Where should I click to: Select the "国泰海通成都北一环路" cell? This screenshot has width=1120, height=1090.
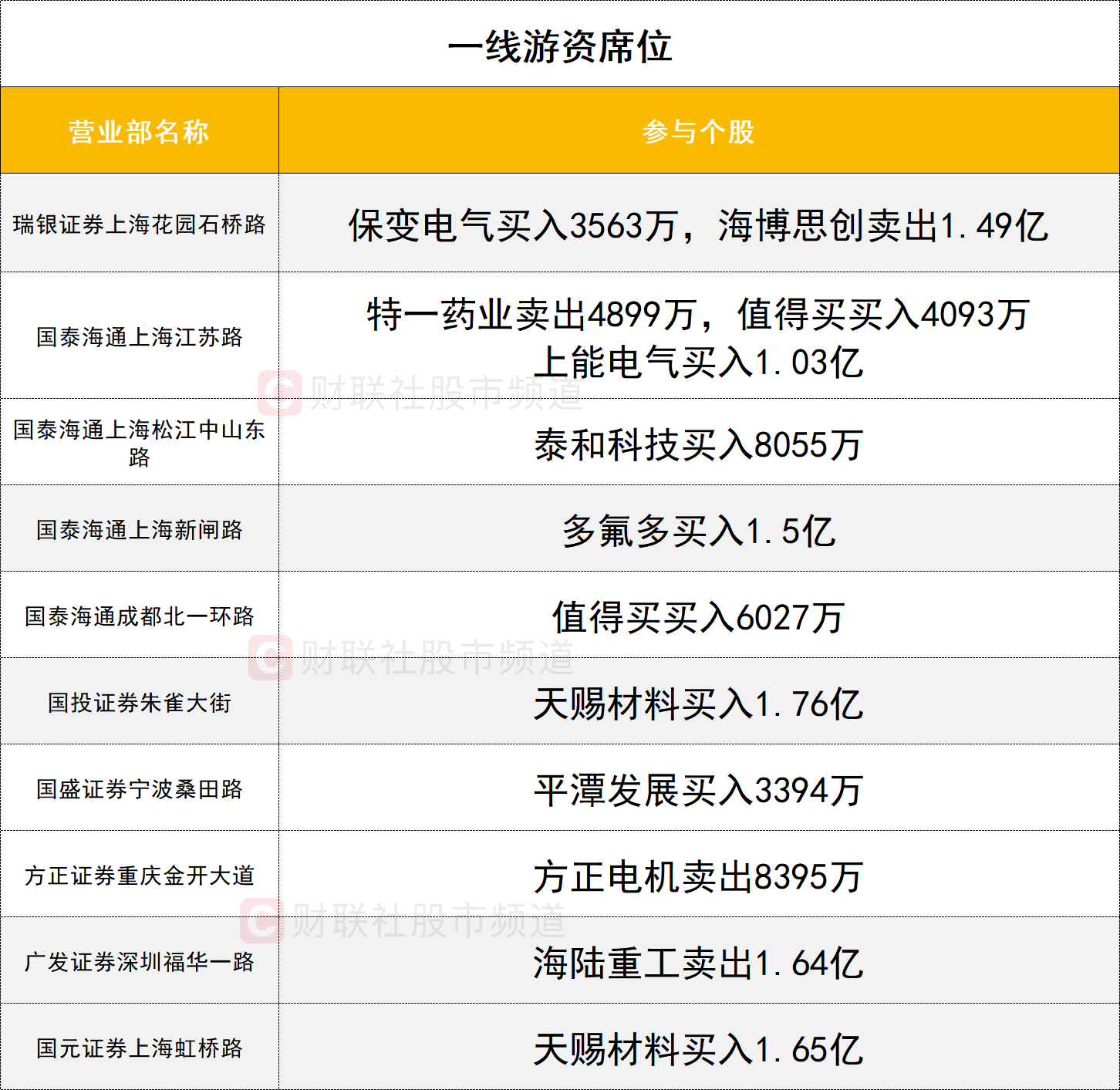point(140,615)
